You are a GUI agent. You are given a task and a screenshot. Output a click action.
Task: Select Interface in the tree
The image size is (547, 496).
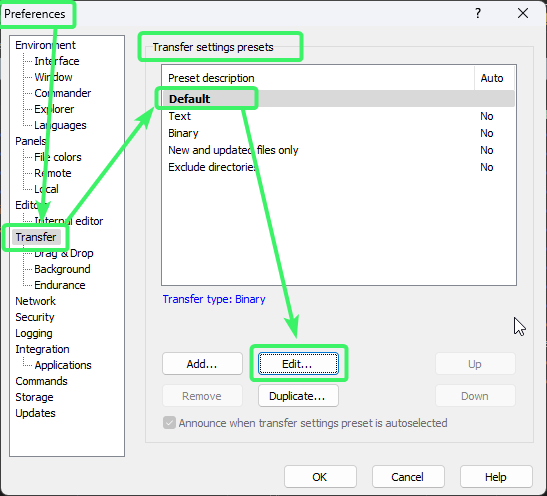(57, 61)
